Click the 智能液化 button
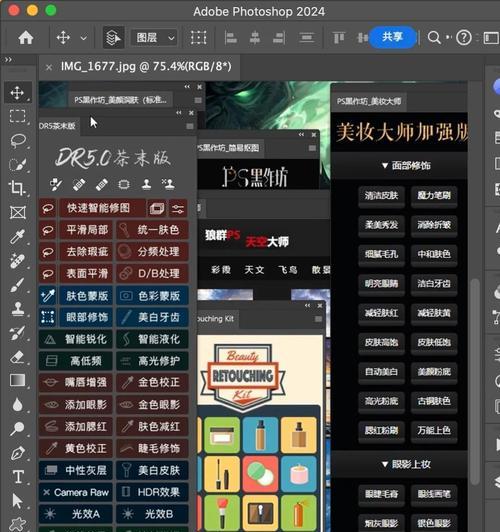500x532 pixels. click(x=152, y=339)
